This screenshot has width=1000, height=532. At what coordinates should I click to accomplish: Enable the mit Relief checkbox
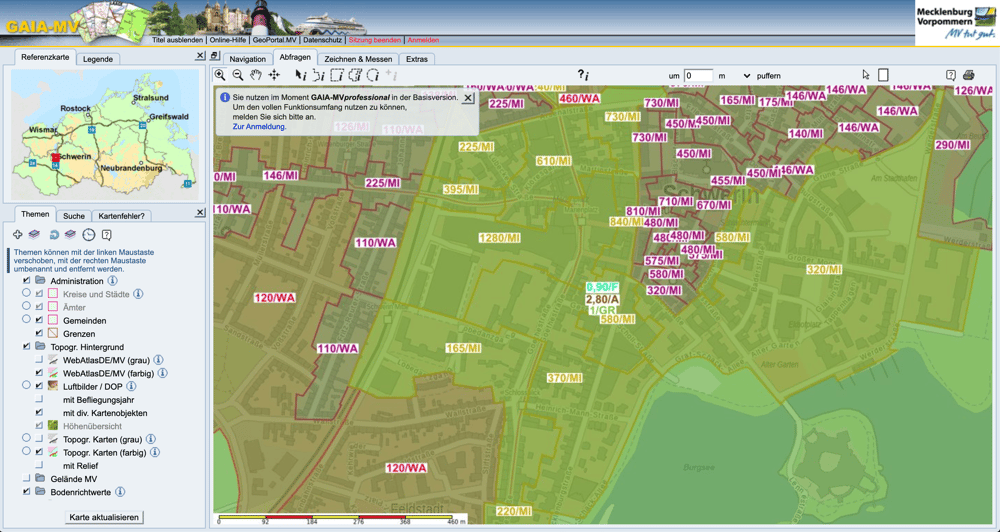click(x=40, y=466)
